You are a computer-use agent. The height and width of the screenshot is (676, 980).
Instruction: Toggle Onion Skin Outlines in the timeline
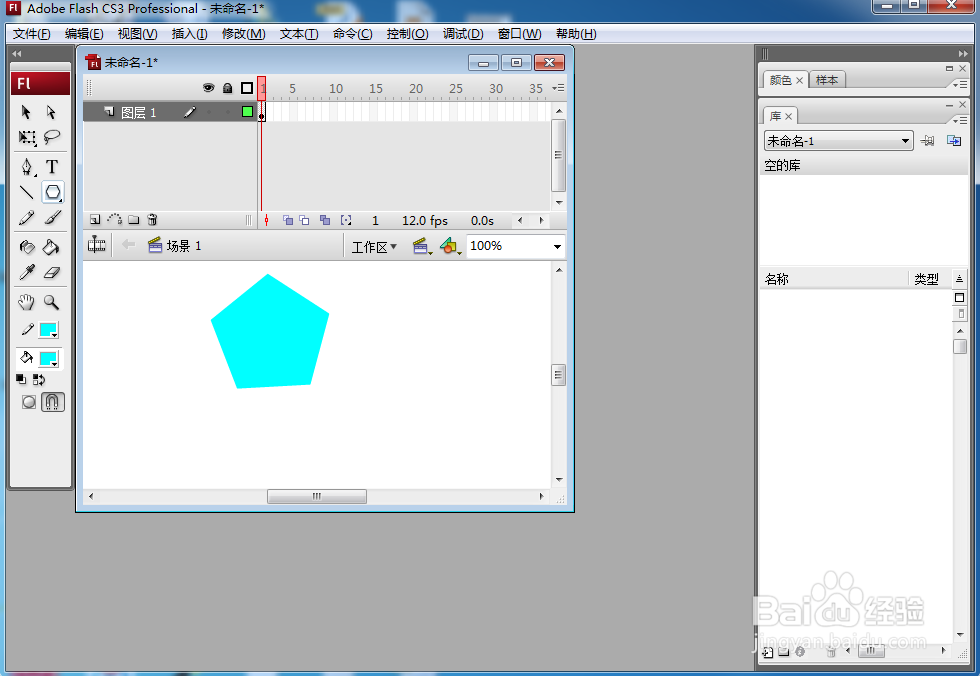point(304,220)
